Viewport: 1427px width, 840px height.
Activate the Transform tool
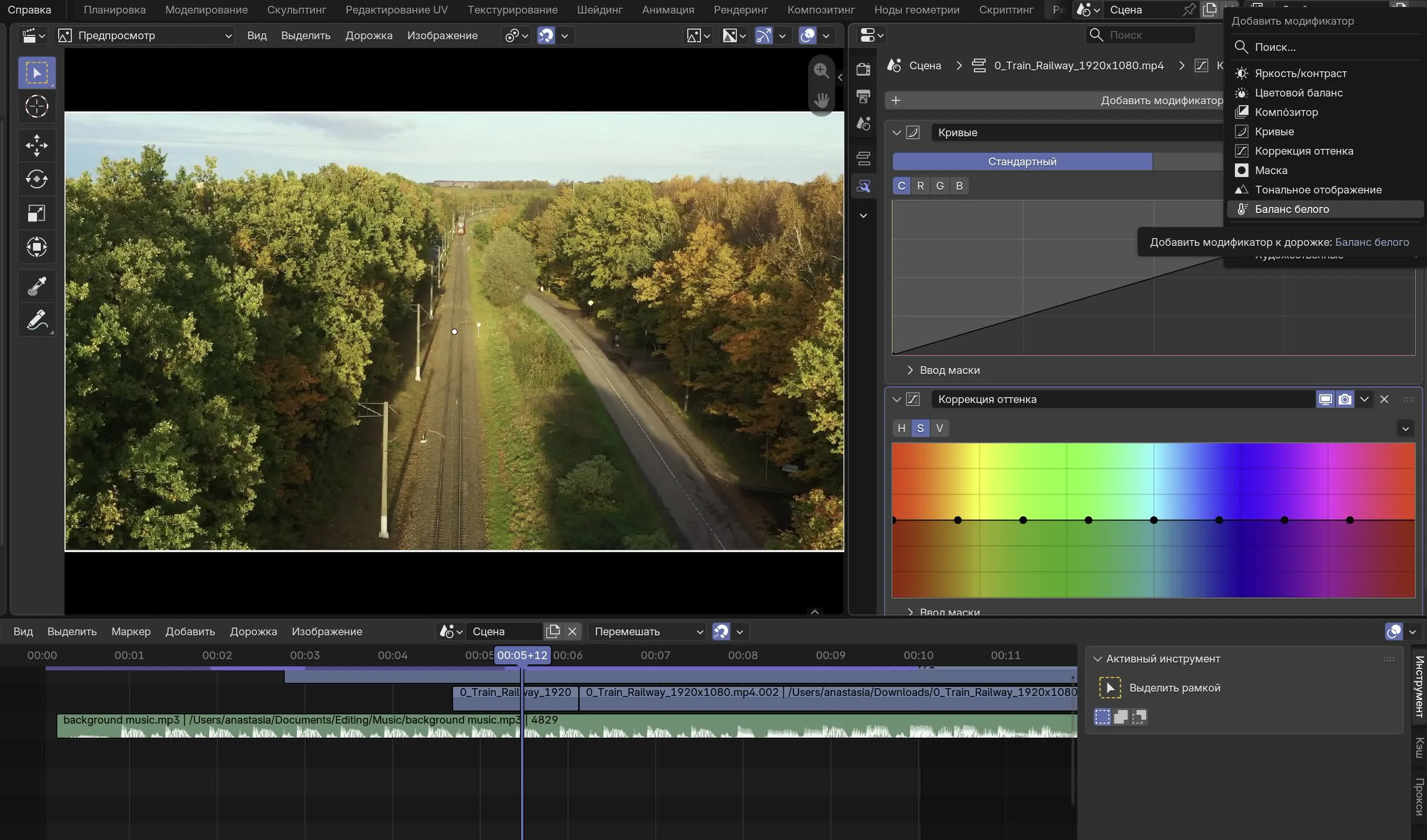click(x=37, y=247)
